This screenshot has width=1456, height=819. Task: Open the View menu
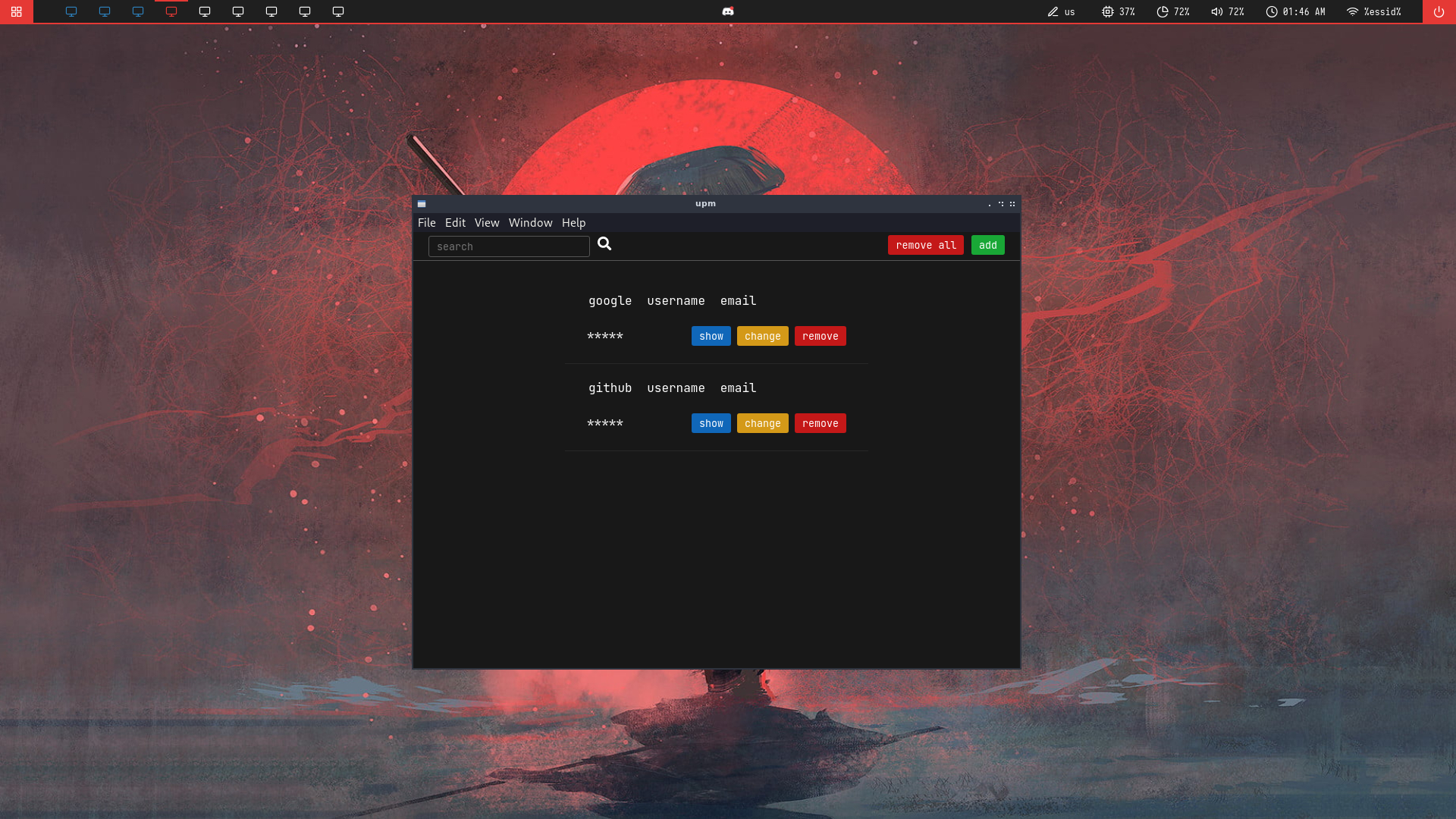[x=487, y=222]
